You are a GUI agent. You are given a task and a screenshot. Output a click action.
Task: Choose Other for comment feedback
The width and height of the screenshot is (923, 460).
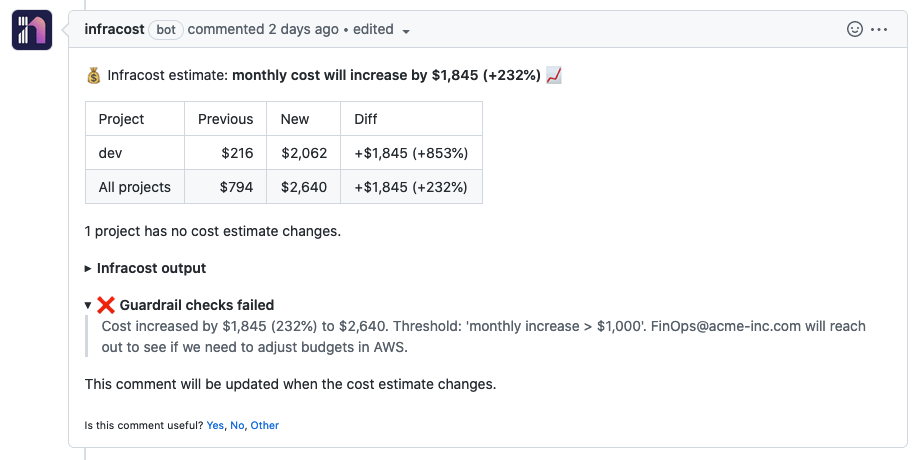(265, 425)
